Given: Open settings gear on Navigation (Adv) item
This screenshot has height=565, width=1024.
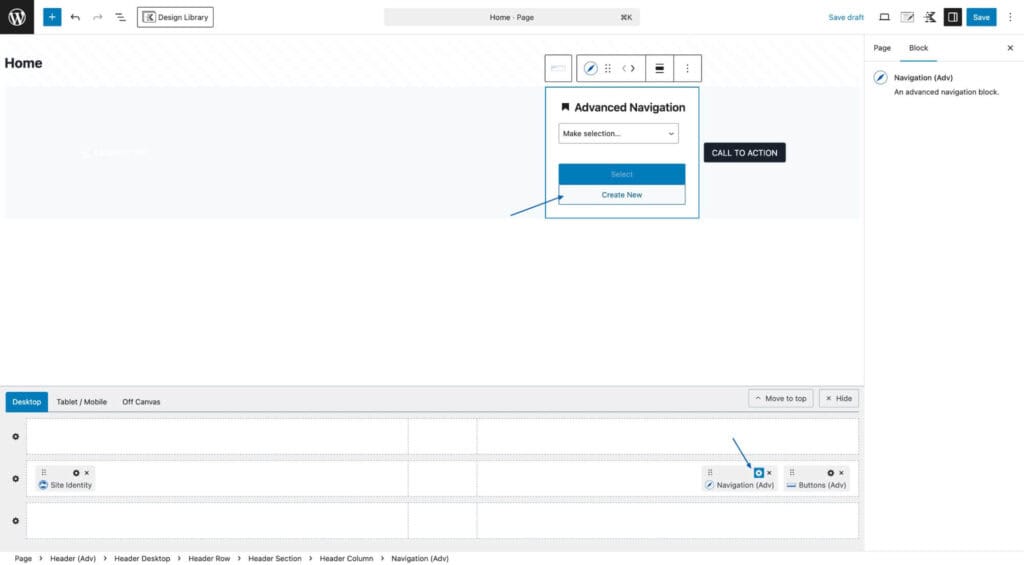Looking at the screenshot, I should [759, 472].
